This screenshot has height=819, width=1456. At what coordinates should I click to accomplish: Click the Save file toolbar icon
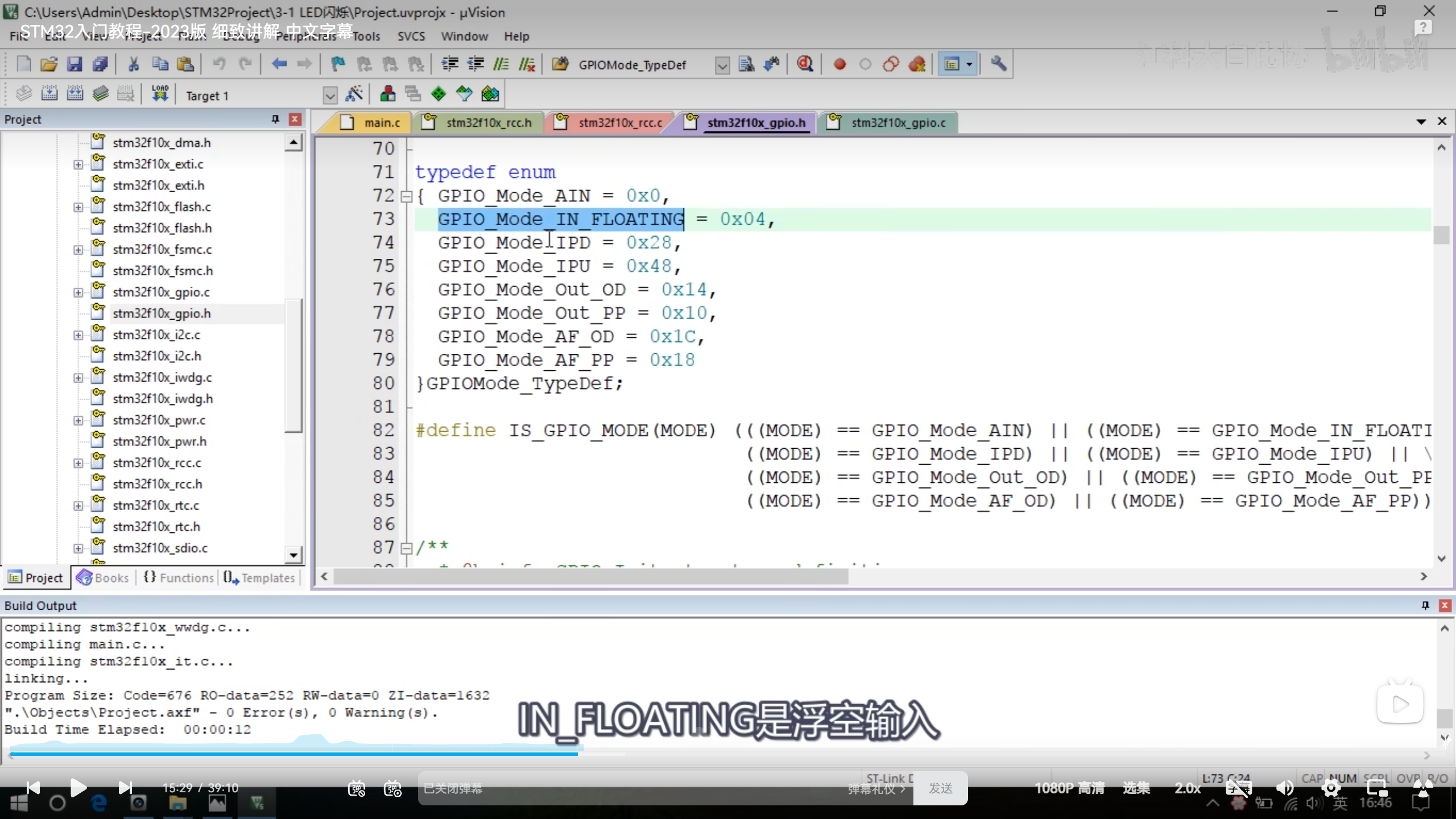point(75,64)
